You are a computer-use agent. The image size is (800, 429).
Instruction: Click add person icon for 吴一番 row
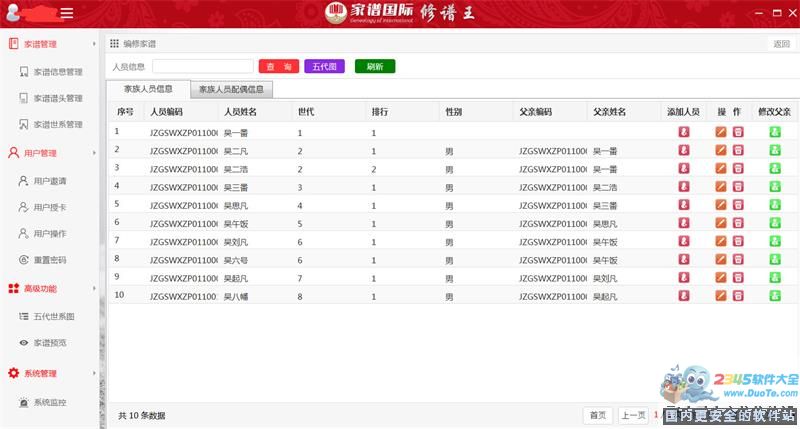(684, 132)
